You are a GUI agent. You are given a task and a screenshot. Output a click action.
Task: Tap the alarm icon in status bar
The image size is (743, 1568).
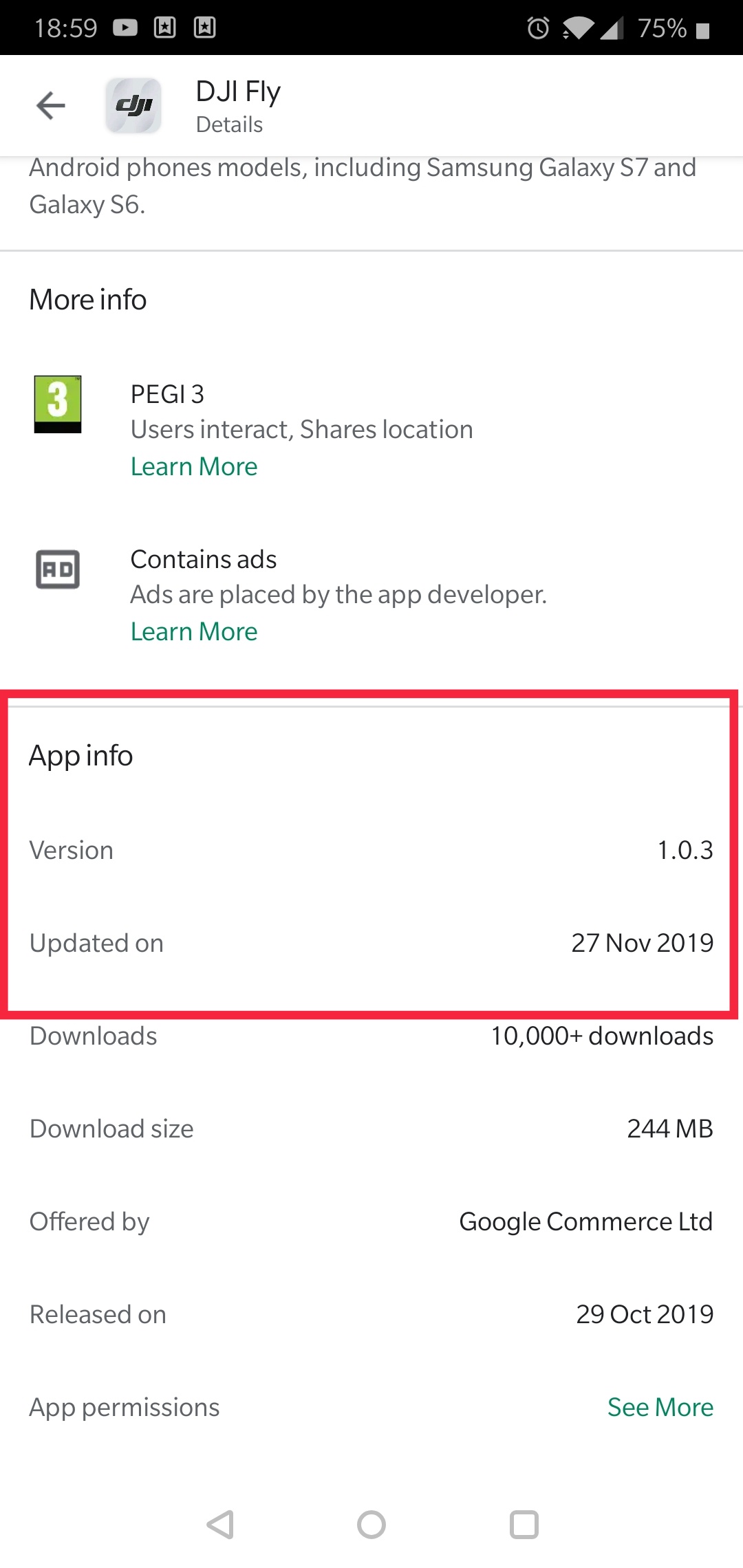pyautogui.click(x=538, y=28)
